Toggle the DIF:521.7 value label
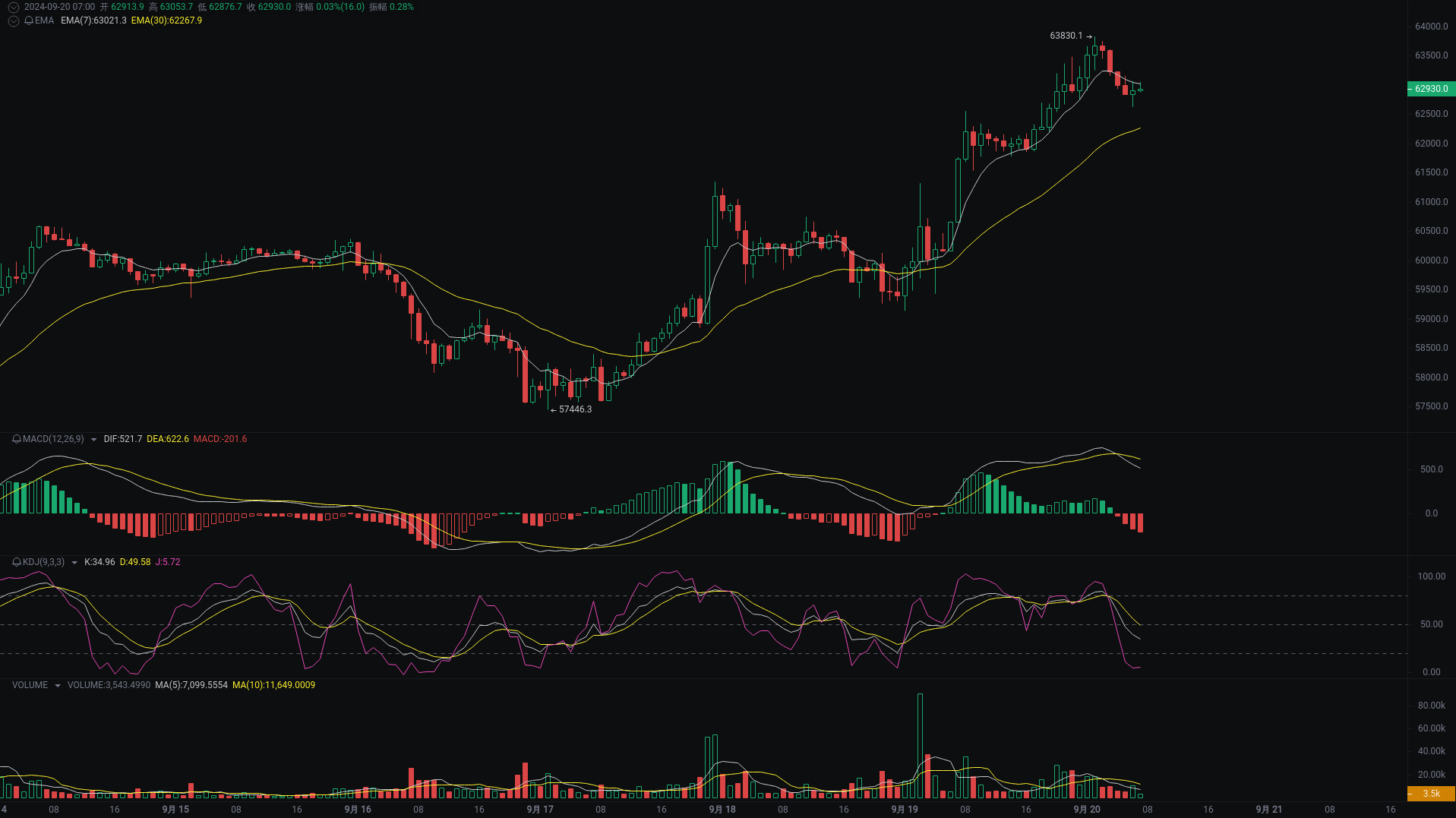This screenshot has height=818, width=1456. (x=122, y=439)
